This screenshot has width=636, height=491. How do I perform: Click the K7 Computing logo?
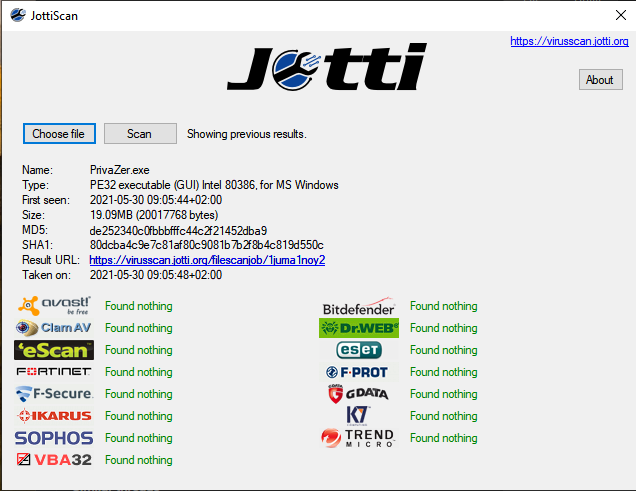357,416
